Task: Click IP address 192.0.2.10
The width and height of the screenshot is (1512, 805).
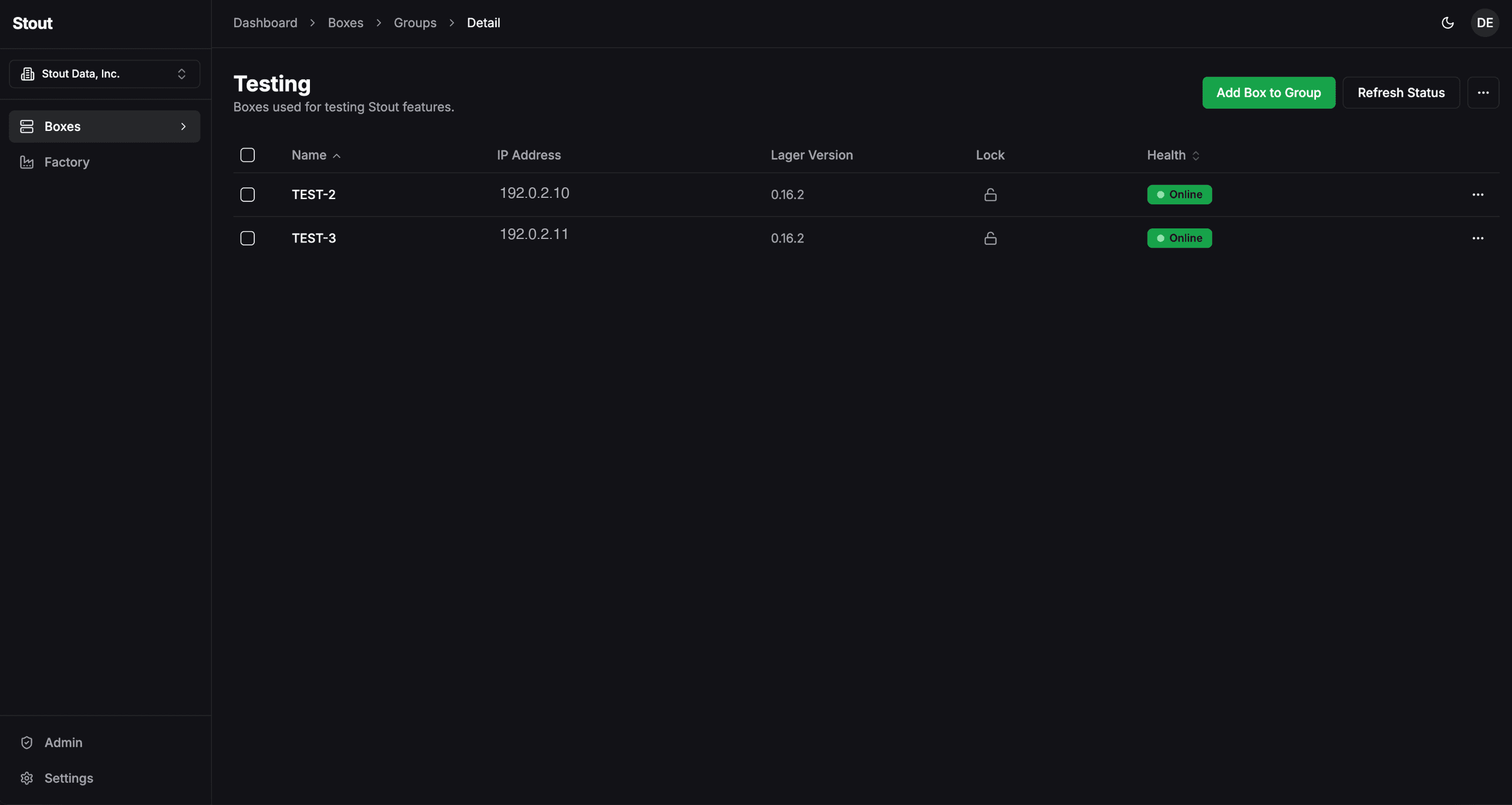Action: point(534,193)
